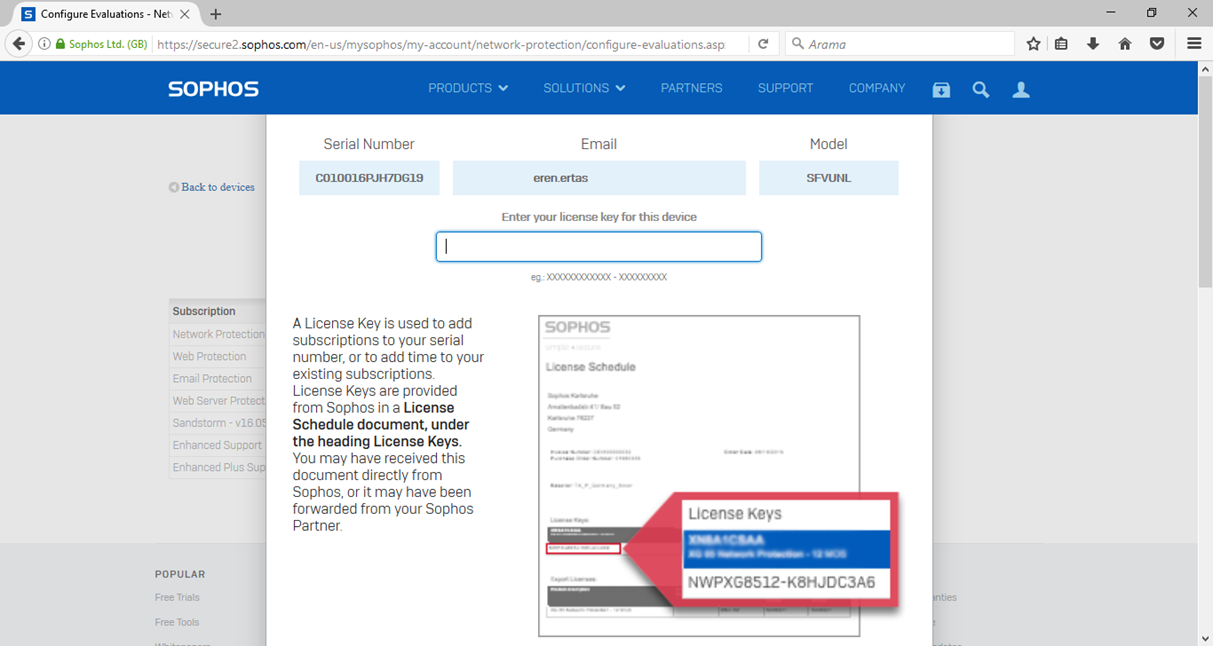The image size is (1213, 646).
Task: Click the example NWPXG8512-K8HJDC3A6 license key
Action: click(782, 582)
